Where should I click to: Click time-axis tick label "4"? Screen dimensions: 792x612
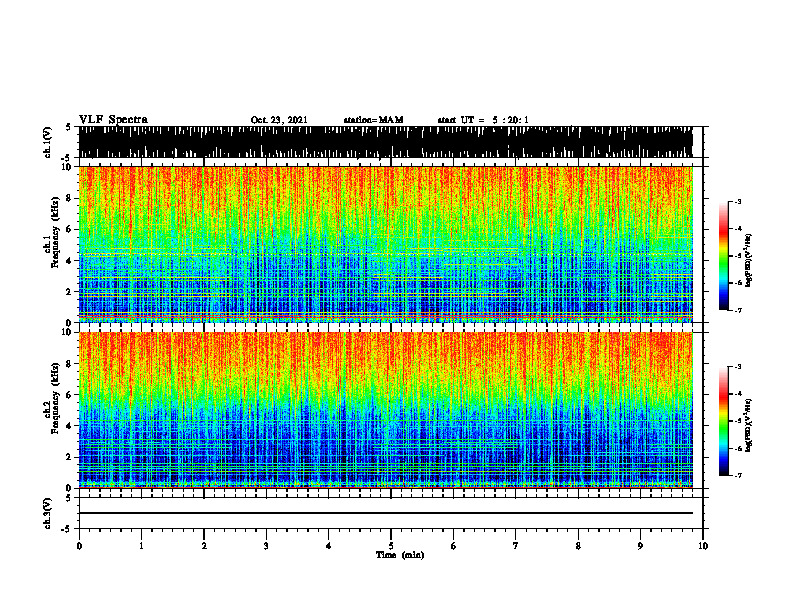329,546
